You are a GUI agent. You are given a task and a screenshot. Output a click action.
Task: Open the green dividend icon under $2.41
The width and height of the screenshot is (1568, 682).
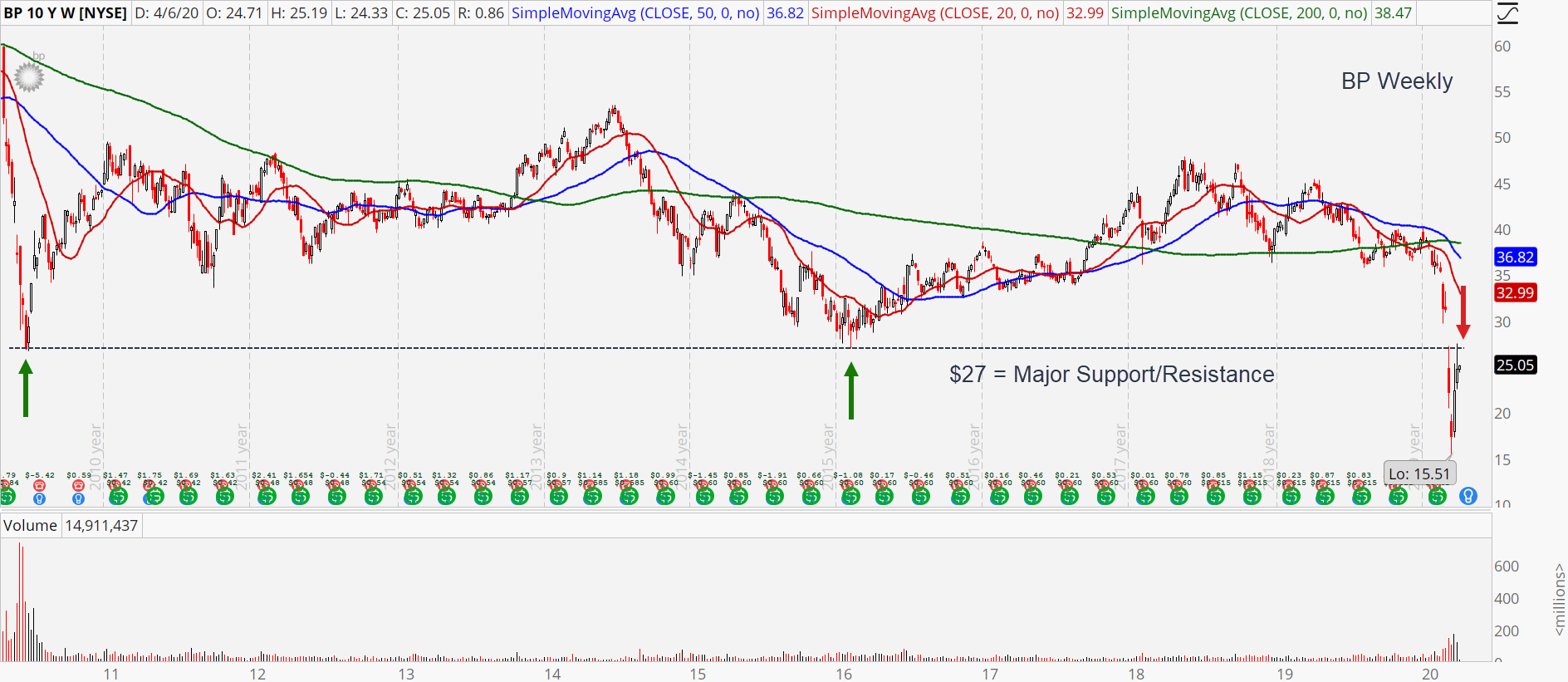tap(266, 497)
